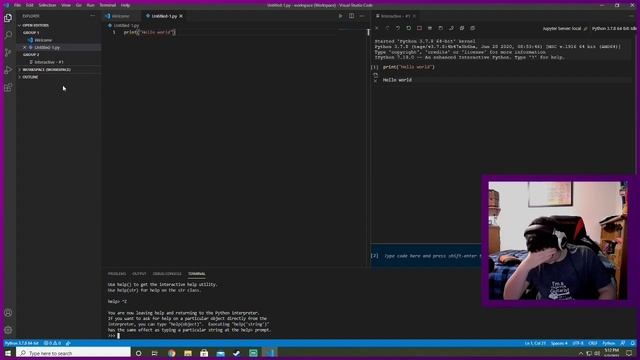Open the Go menu
640x360 pixels.
[78, 5]
